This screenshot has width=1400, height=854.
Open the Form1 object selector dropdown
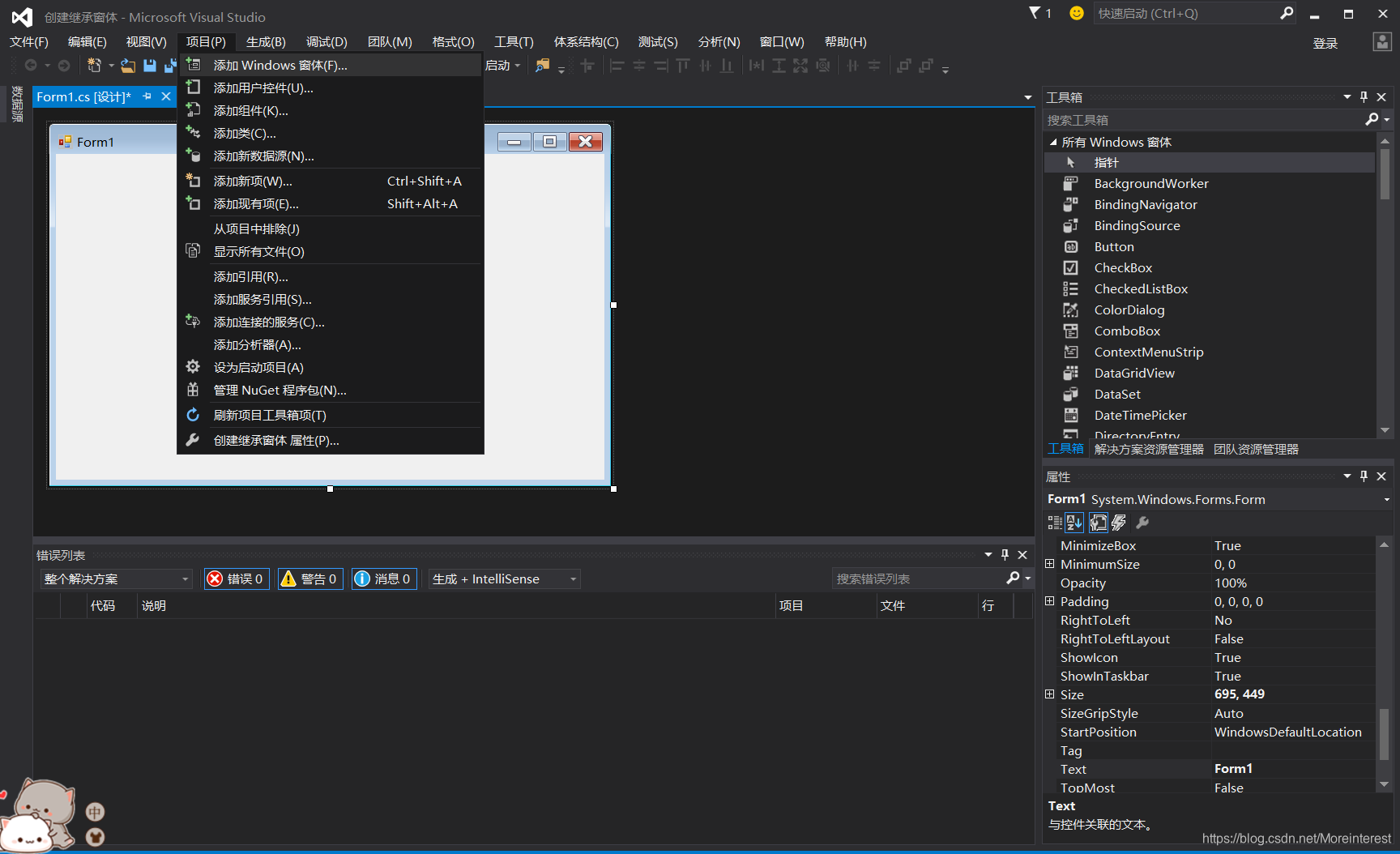tap(1387, 499)
